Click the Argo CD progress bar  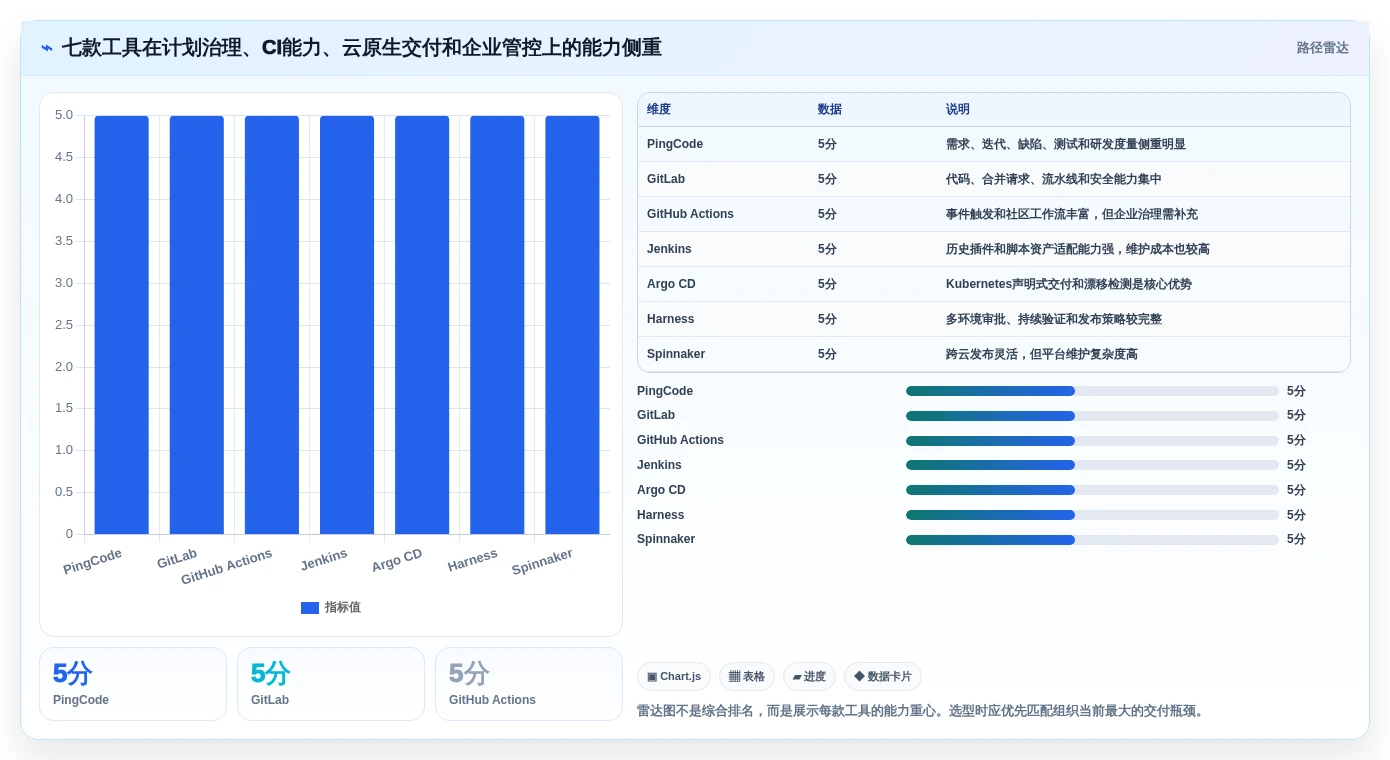coord(1092,490)
